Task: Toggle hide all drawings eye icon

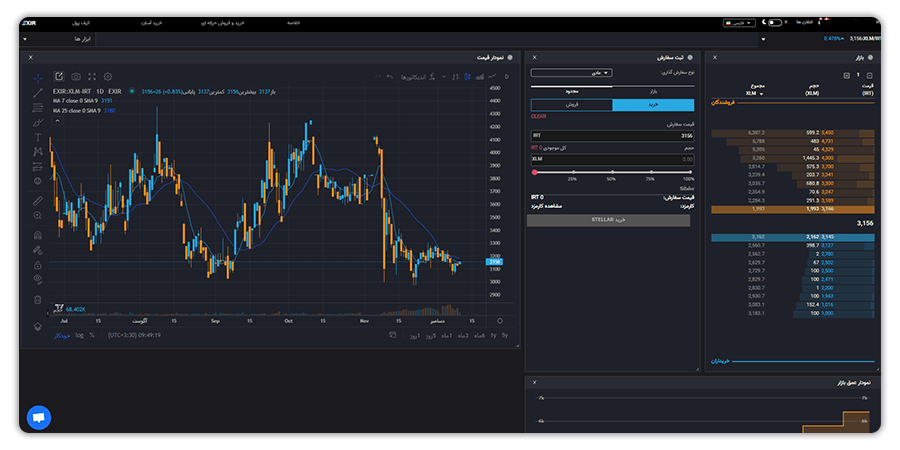Action: tap(38, 279)
